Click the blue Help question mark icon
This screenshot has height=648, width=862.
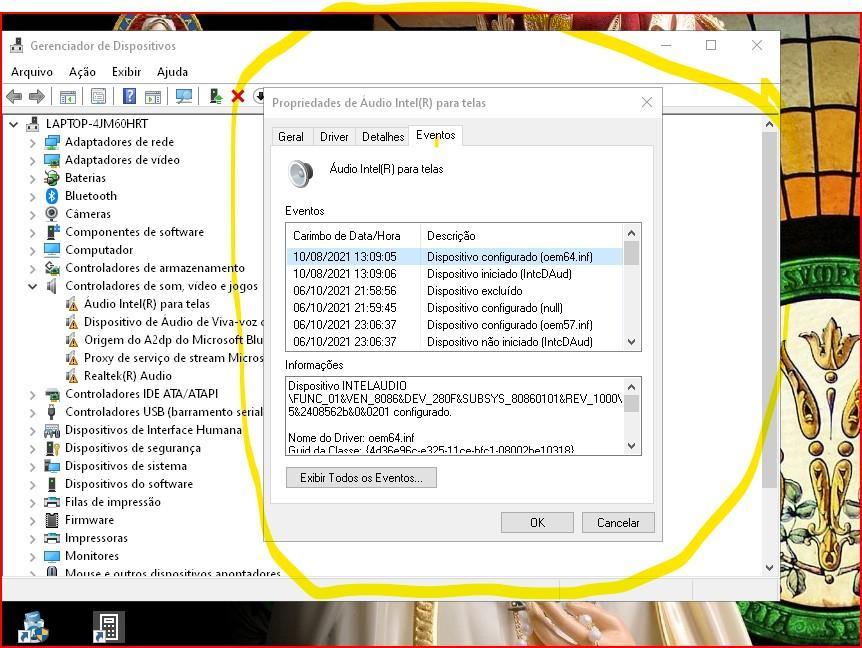tap(129, 96)
